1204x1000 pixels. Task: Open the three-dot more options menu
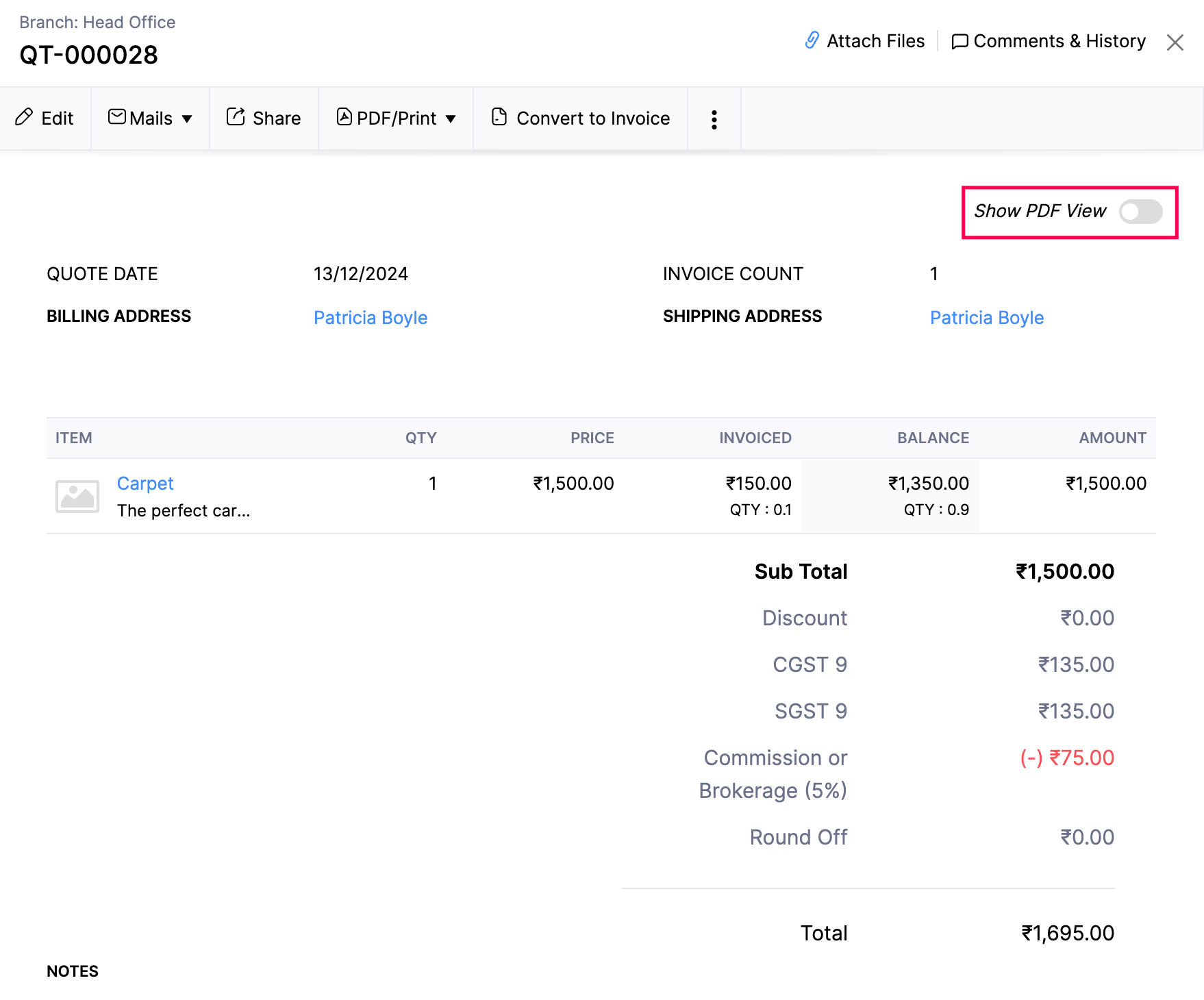coord(714,120)
